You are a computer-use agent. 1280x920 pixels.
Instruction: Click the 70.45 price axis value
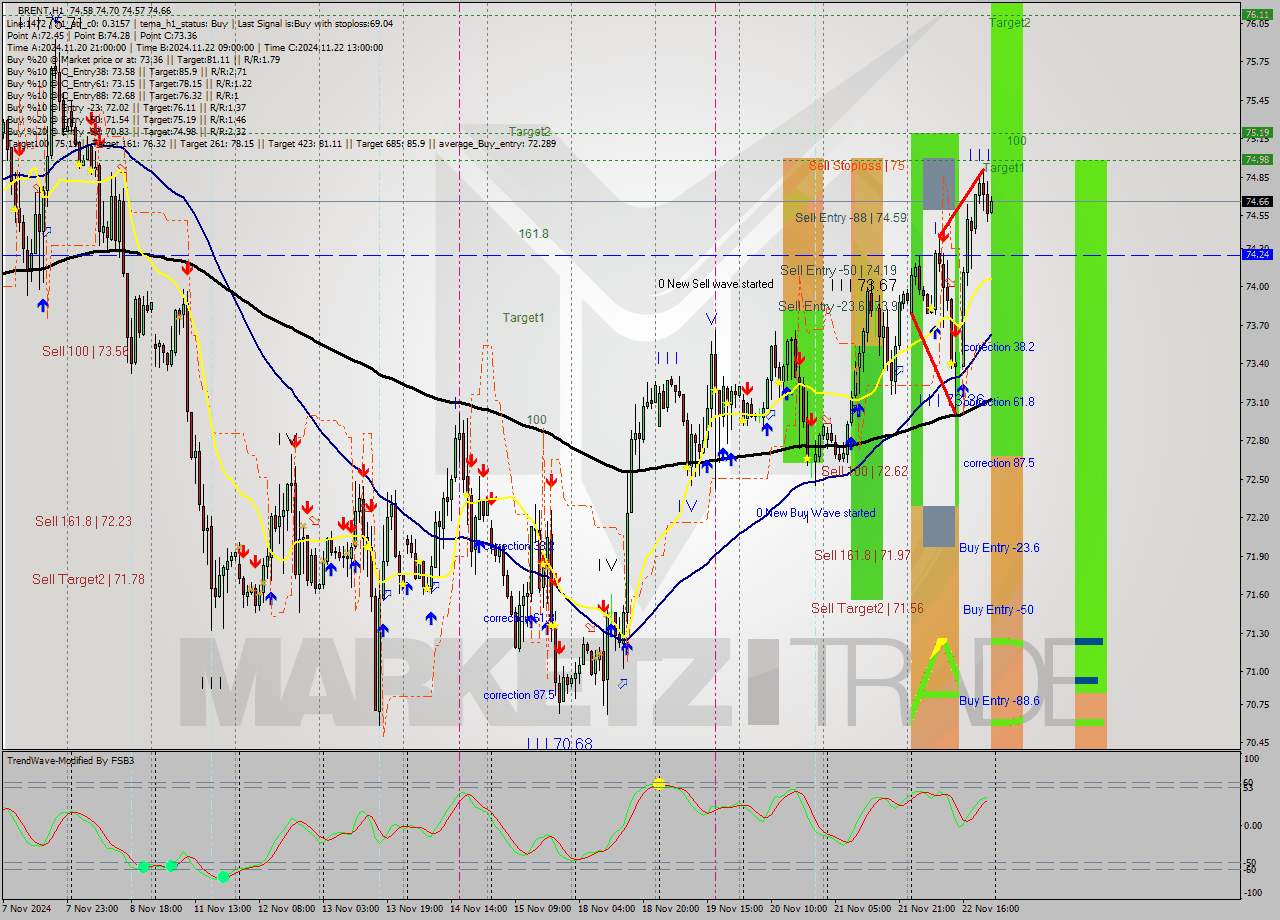[x=1257, y=743]
